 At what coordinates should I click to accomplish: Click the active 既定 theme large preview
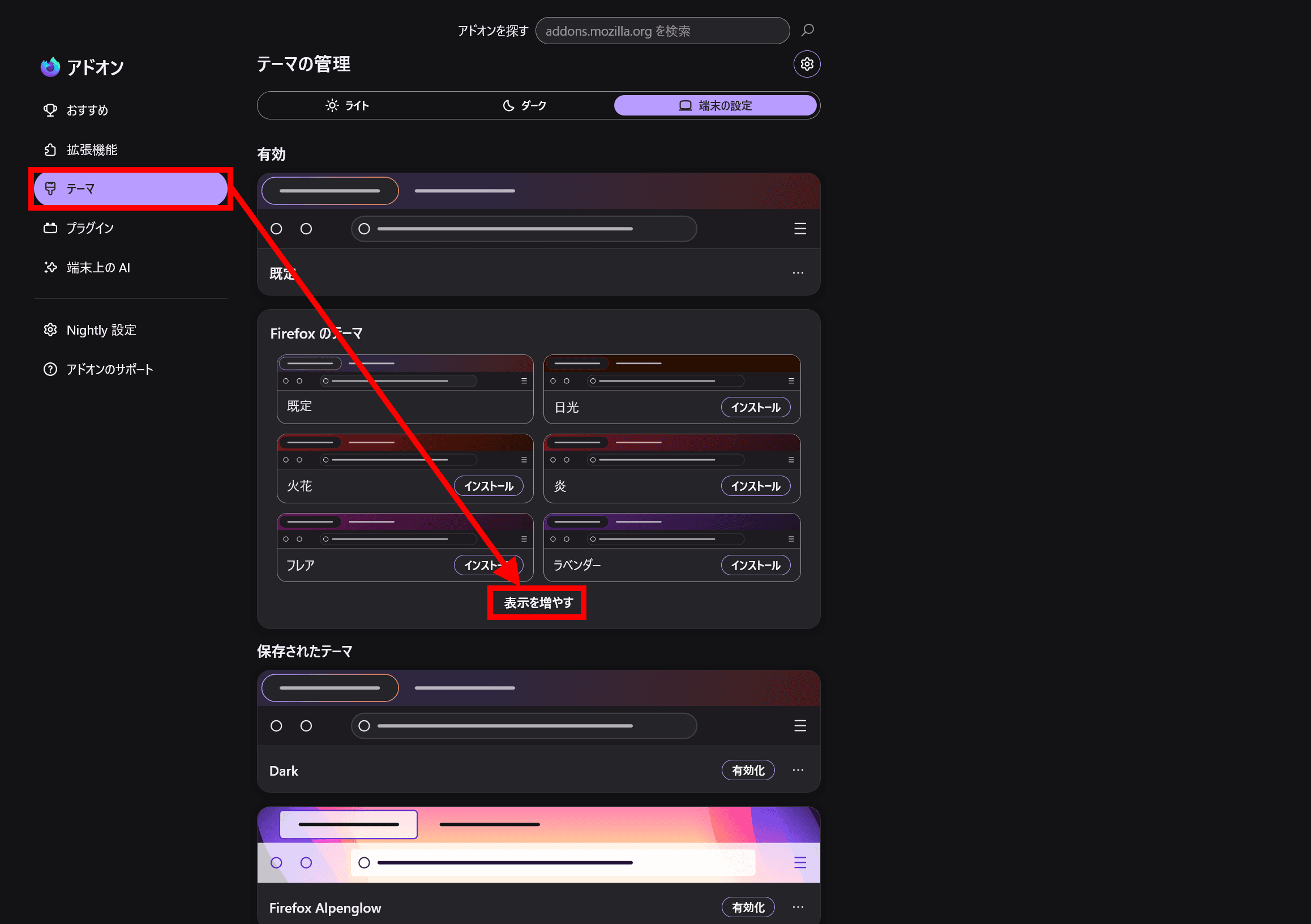[538, 211]
